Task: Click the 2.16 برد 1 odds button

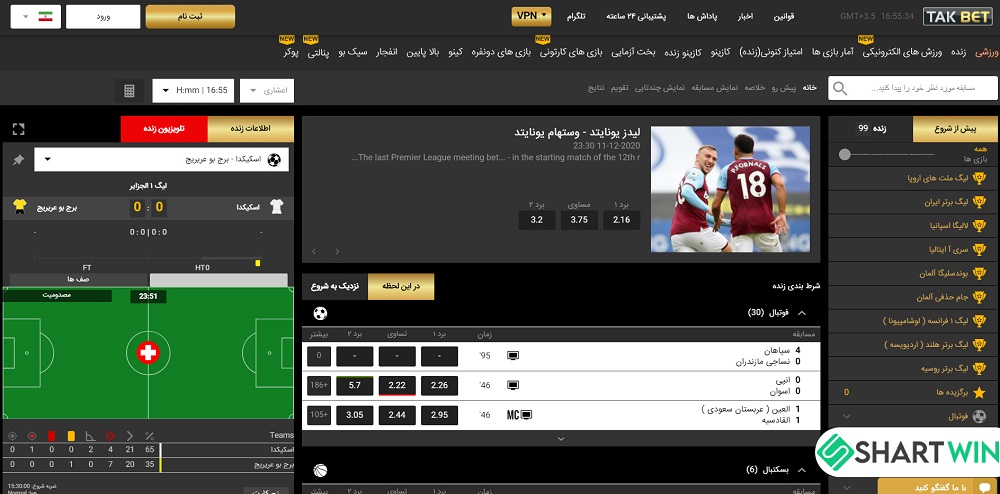Action: [x=621, y=220]
